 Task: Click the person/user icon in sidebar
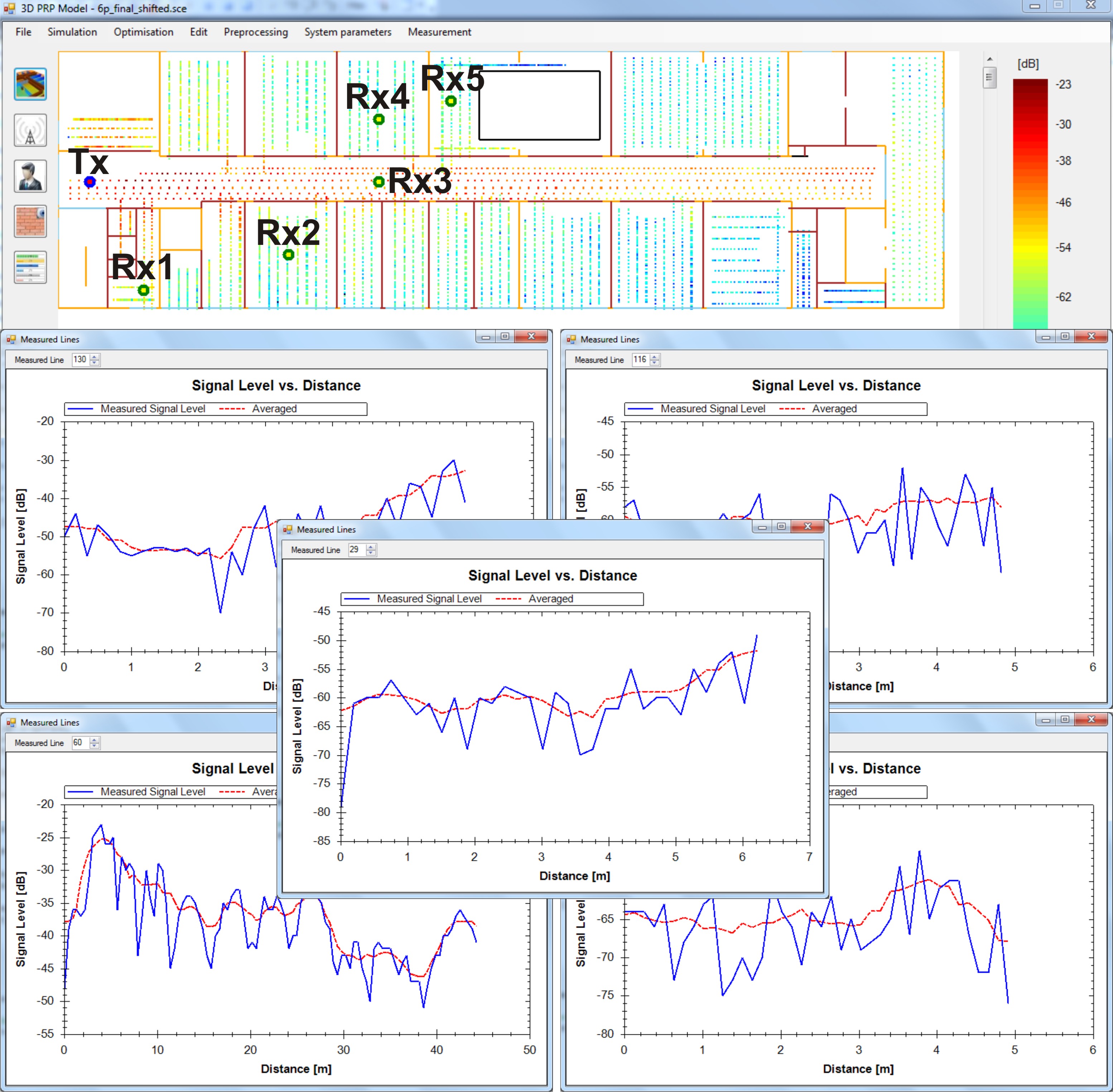pos(30,176)
